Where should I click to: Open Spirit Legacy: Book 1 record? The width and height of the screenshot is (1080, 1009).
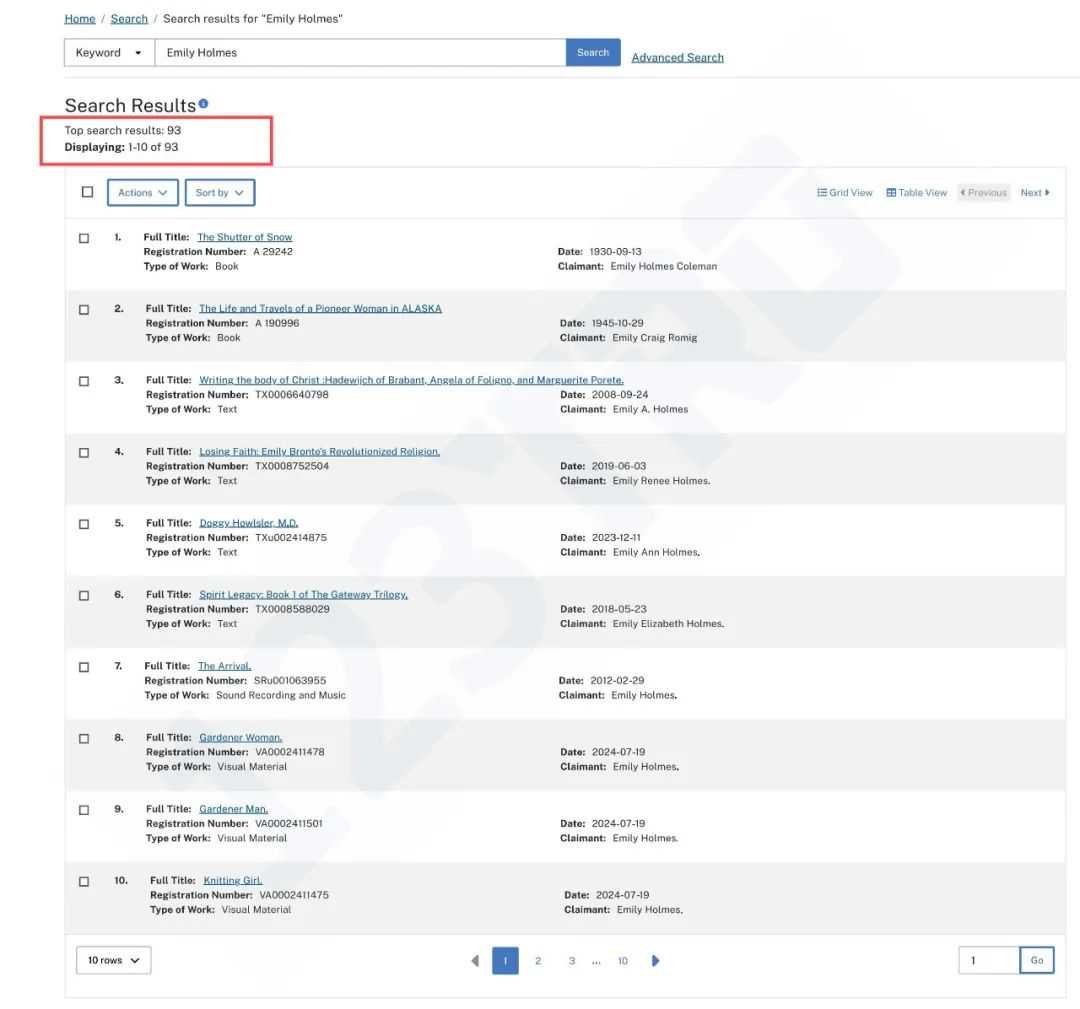coord(304,594)
